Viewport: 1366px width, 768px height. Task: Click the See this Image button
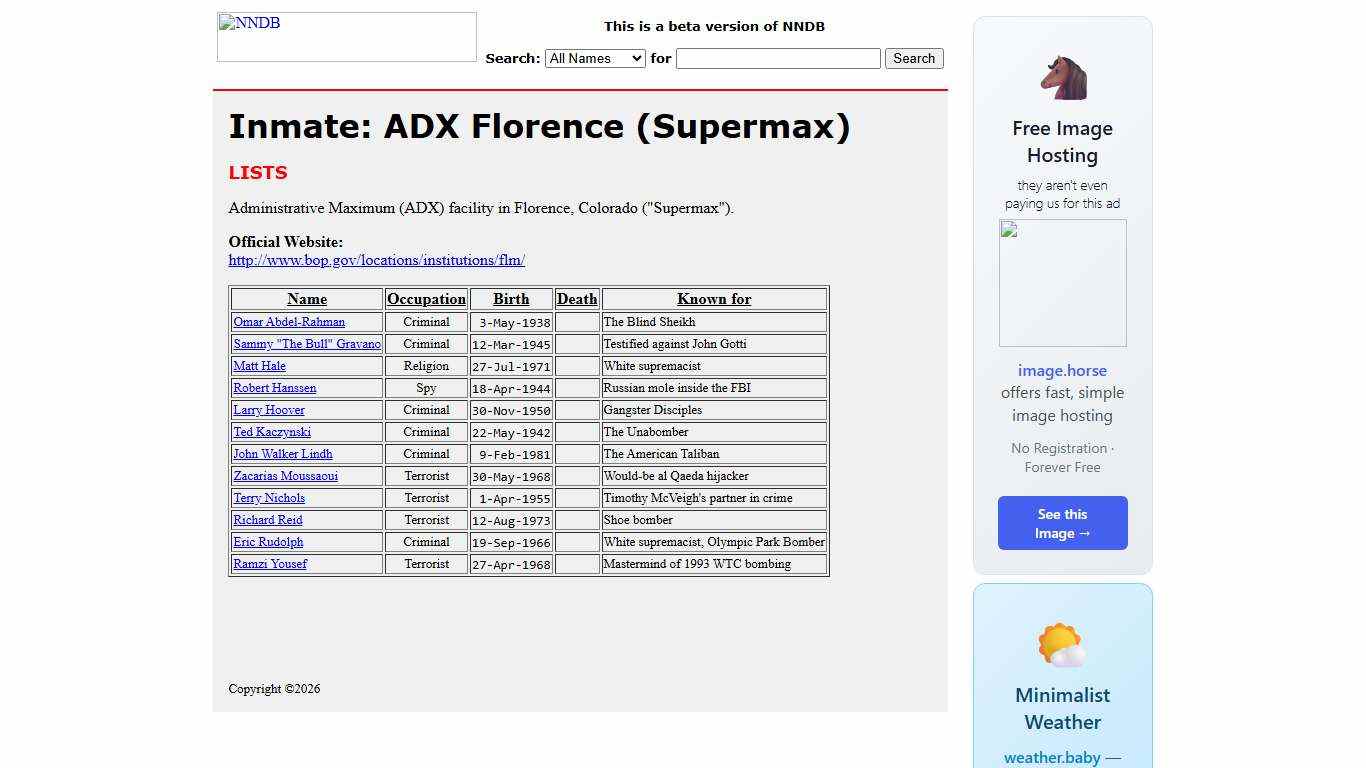(x=1062, y=523)
